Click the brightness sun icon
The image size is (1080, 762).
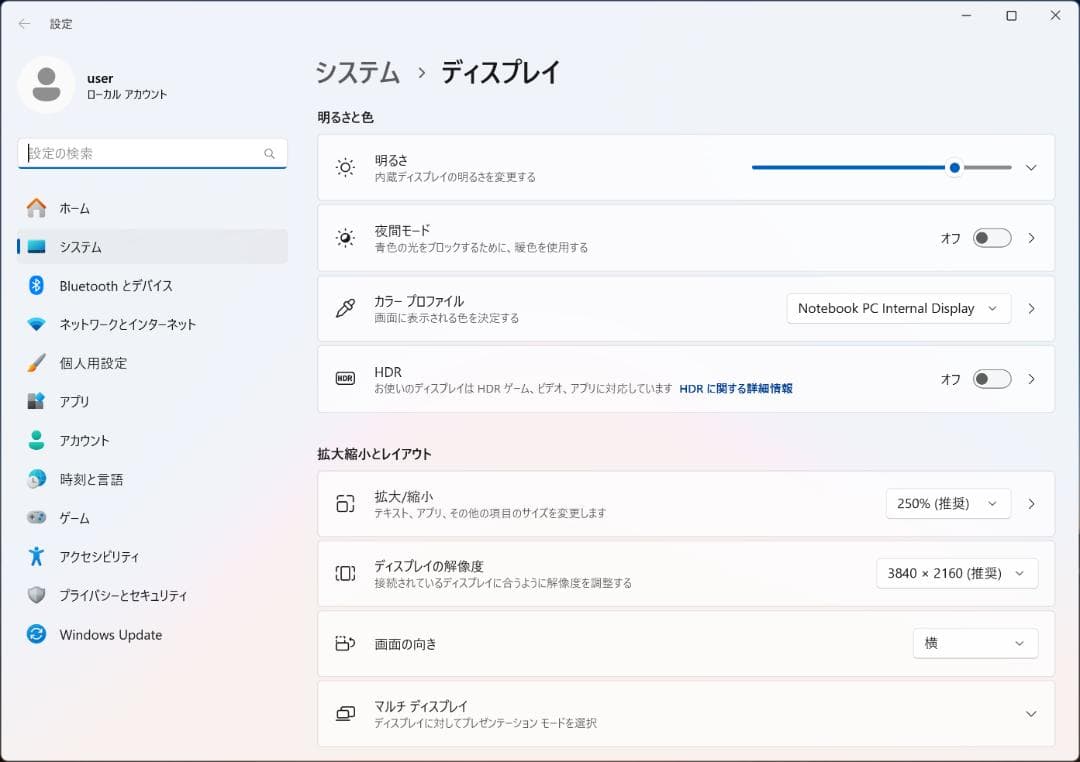pyautogui.click(x=345, y=167)
